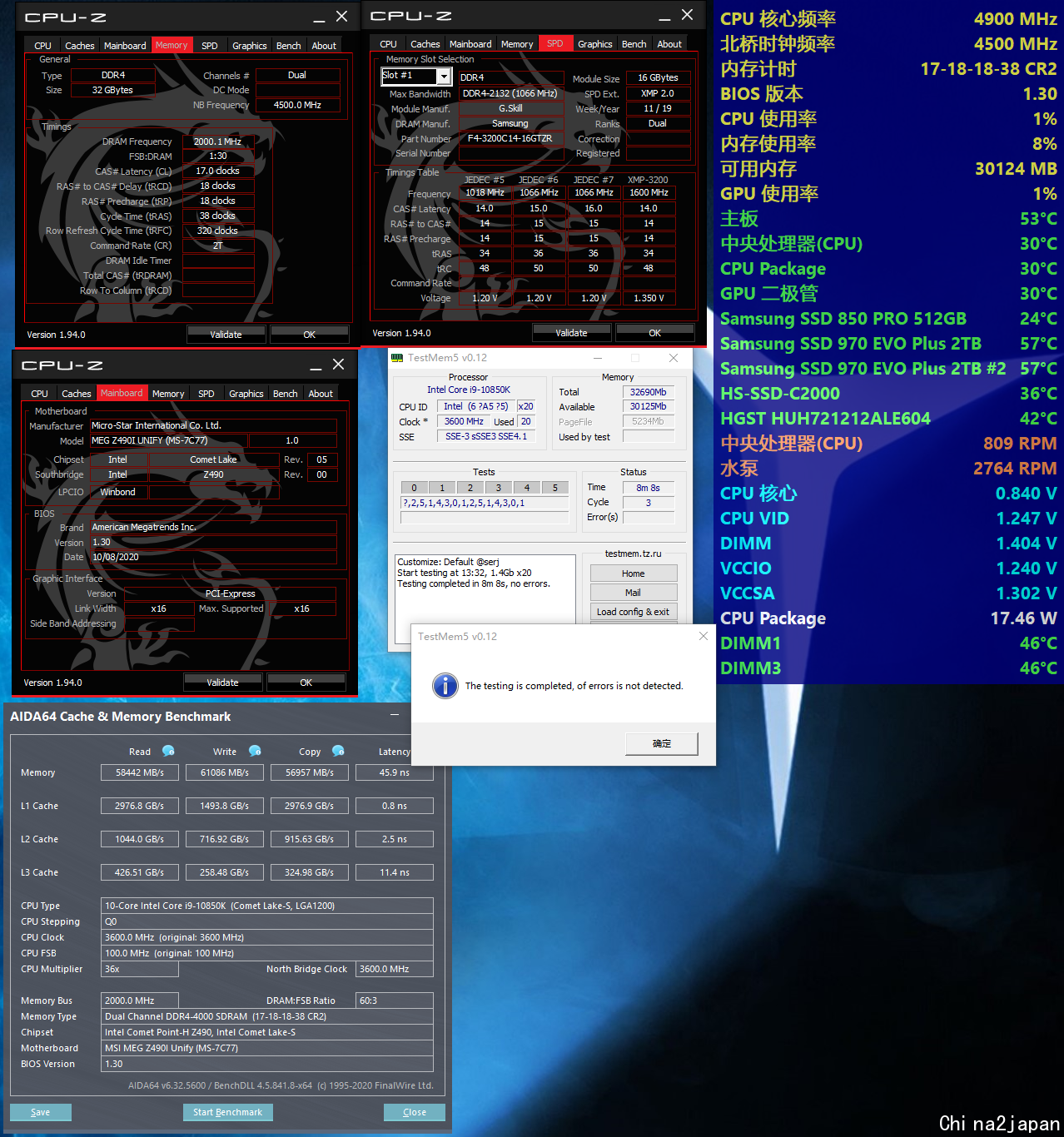
Task: Click the Memory Type row Dual Channel DDR4-4000 SDRAM
Action: click(267, 1016)
